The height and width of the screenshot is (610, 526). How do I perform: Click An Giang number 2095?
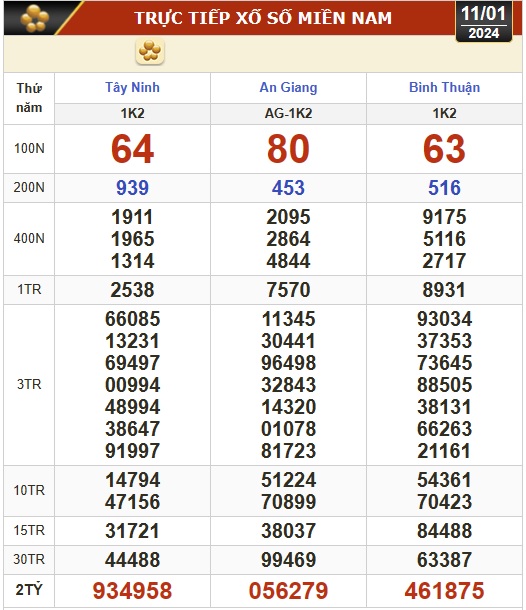(x=288, y=217)
